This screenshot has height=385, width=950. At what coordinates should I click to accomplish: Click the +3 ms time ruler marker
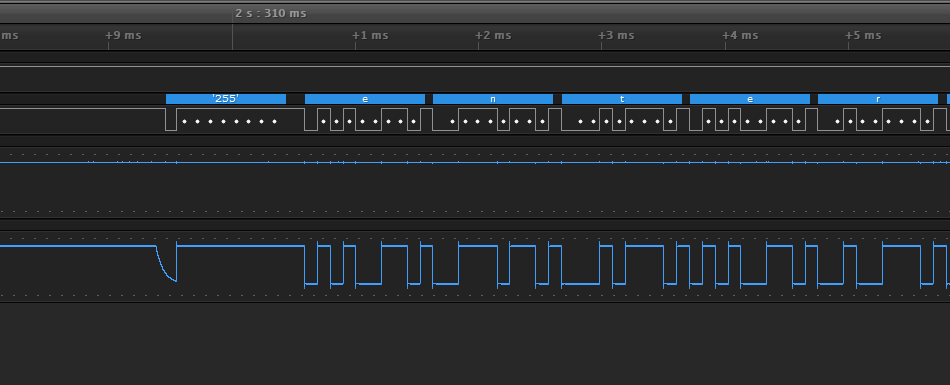pos(616,35)
